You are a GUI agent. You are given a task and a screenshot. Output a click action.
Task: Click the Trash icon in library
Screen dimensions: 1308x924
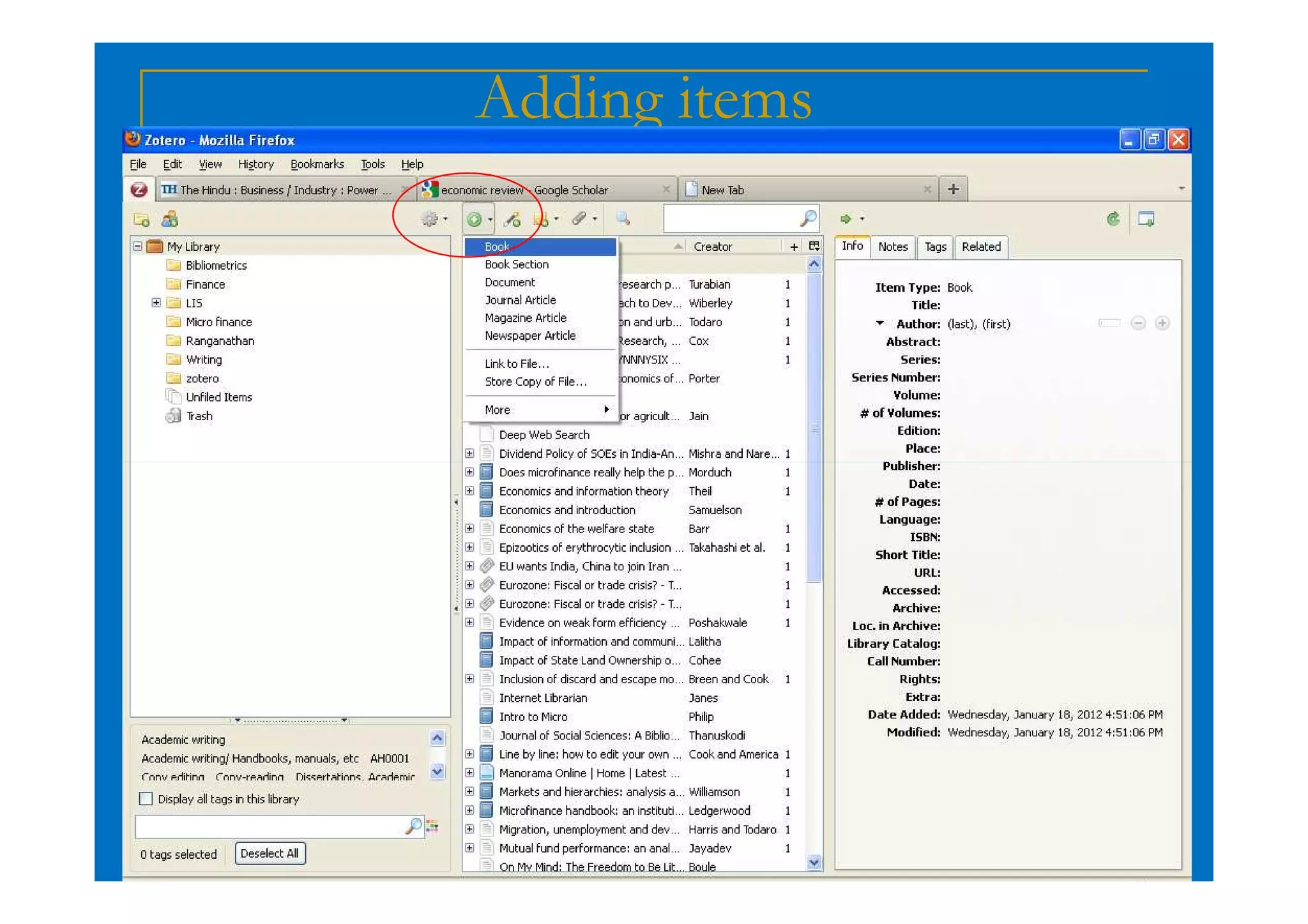[173, 416]
